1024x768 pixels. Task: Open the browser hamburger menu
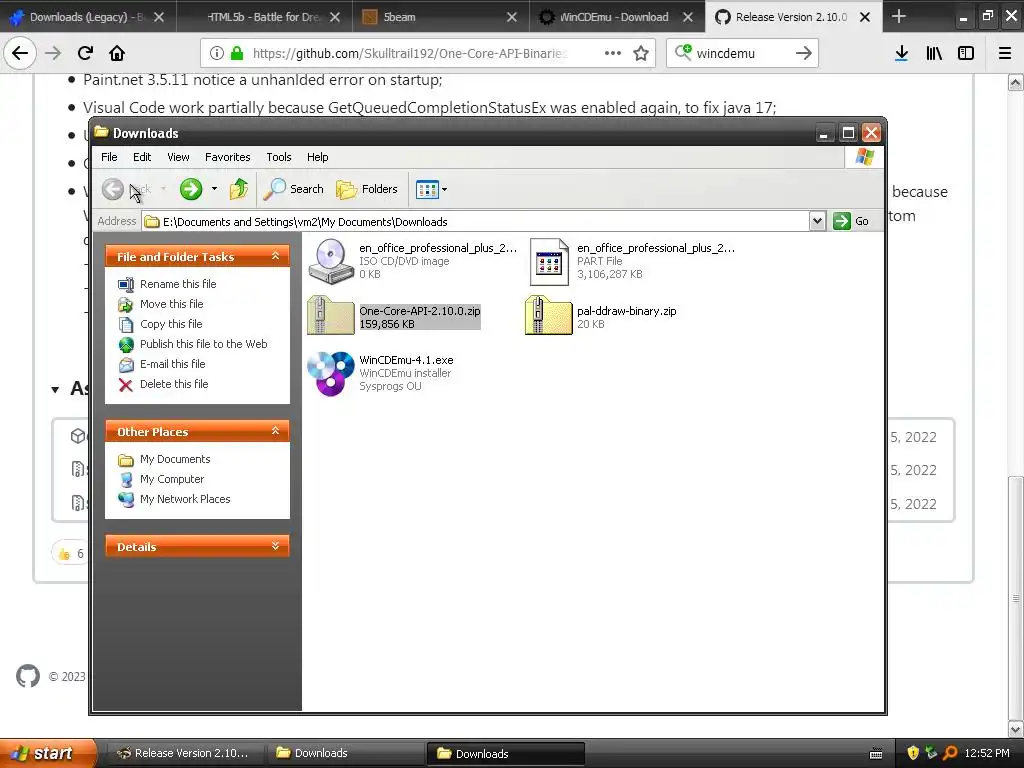point(1004,53)
